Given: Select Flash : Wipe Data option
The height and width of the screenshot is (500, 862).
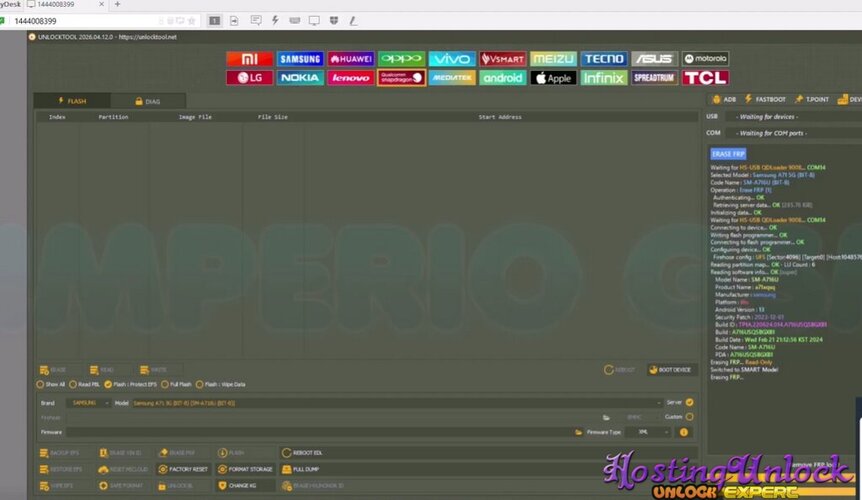Looking at the screenshot, I should (x=220, y=385).
